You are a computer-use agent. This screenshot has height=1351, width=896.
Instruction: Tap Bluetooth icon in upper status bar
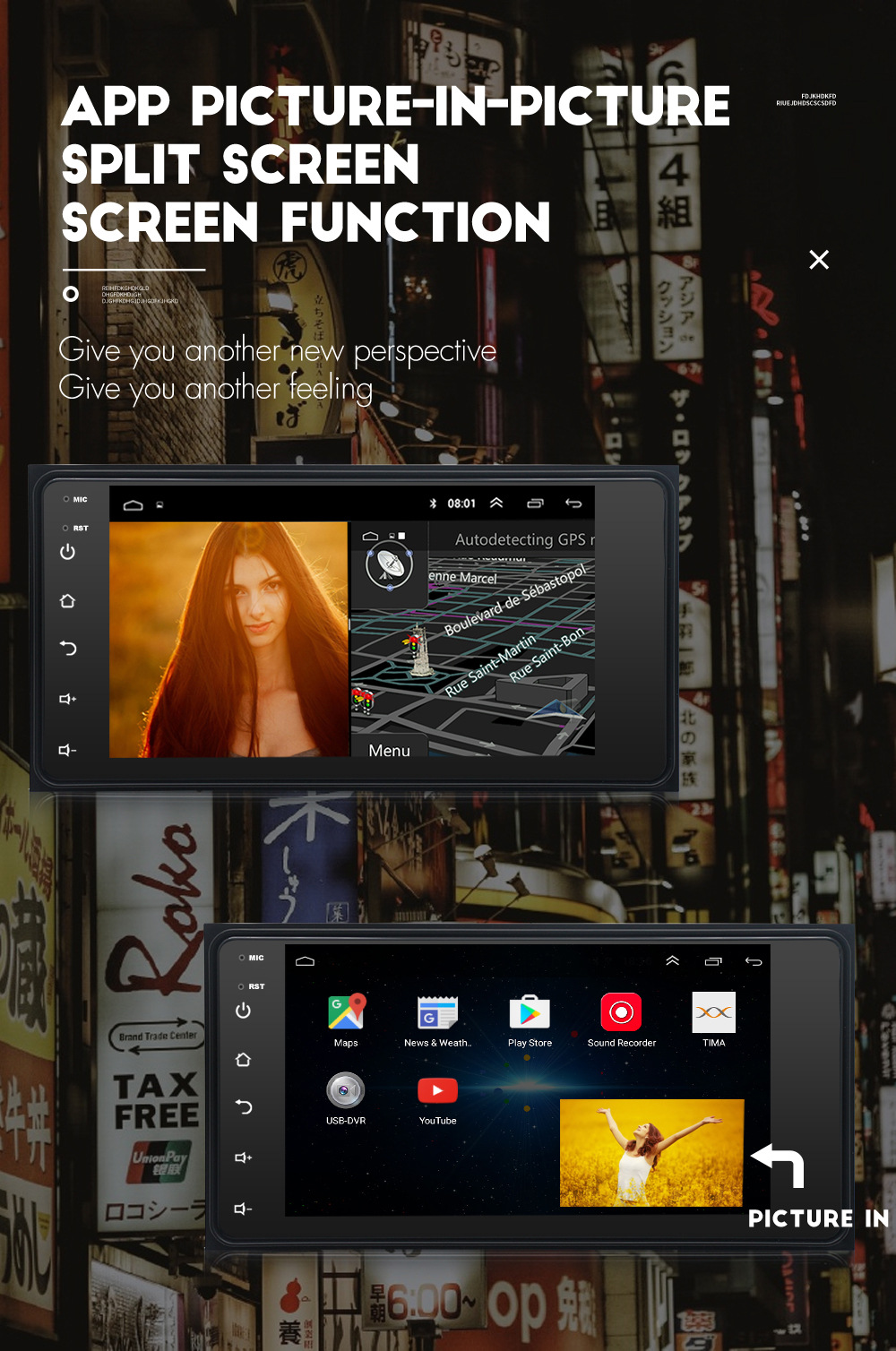click(433, 503)
